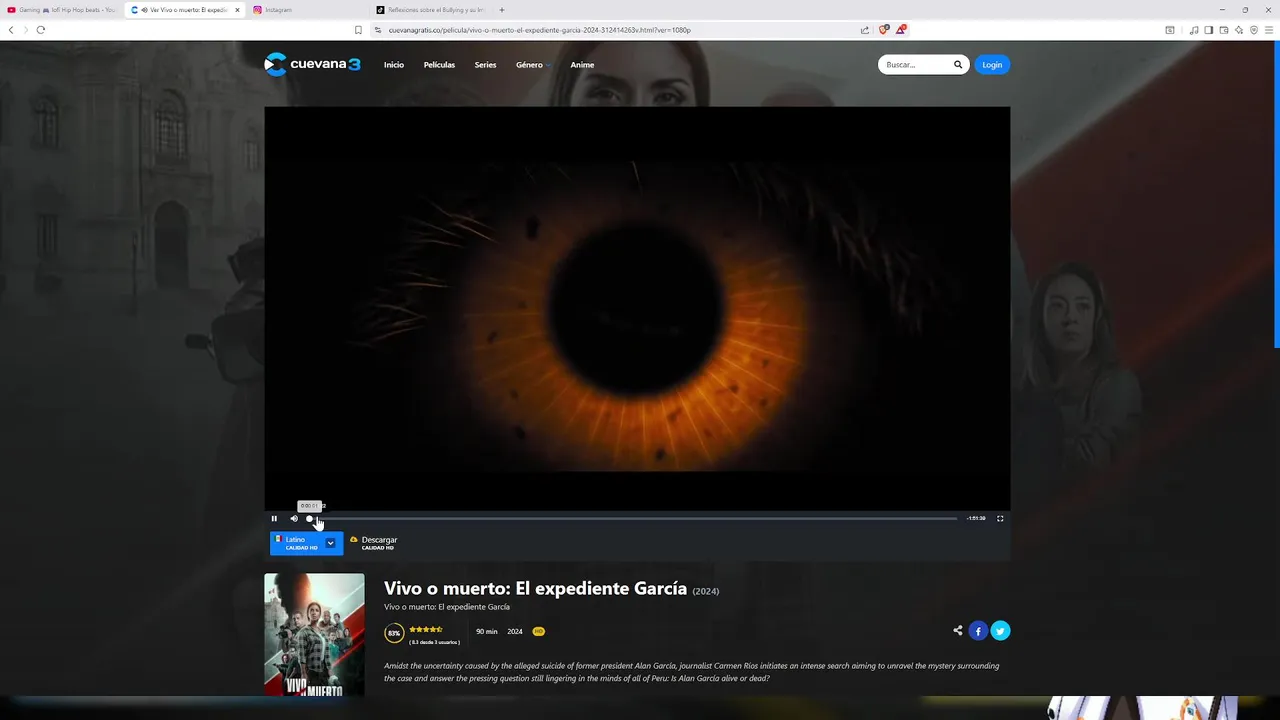1280x720 pixels.
Task: Expand the Género dropdown menu
Action: coord(533,65)
